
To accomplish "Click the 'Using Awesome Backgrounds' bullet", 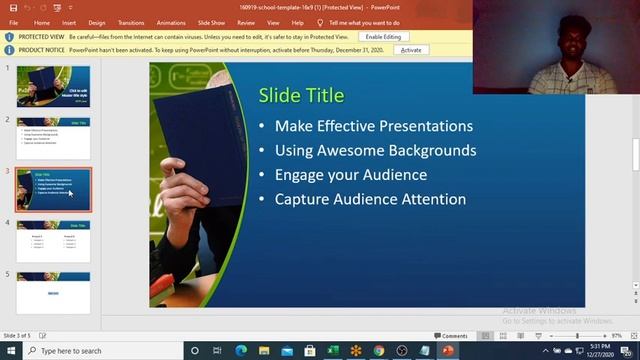I will click(375, 151).
